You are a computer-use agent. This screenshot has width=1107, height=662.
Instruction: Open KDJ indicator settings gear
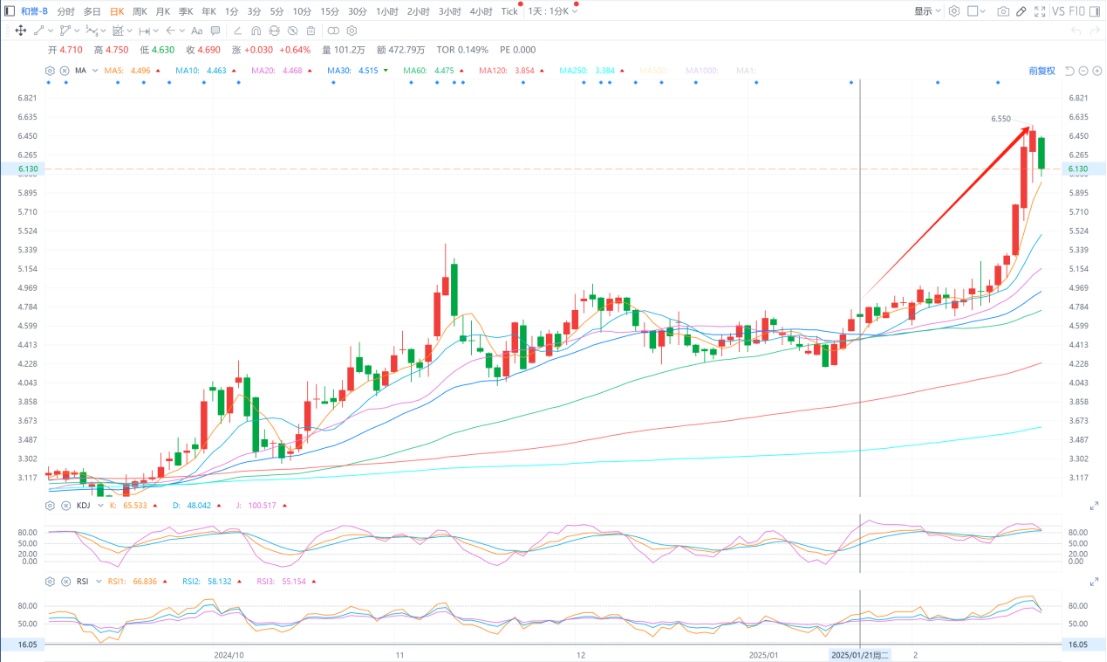click(x=50, y=505)
